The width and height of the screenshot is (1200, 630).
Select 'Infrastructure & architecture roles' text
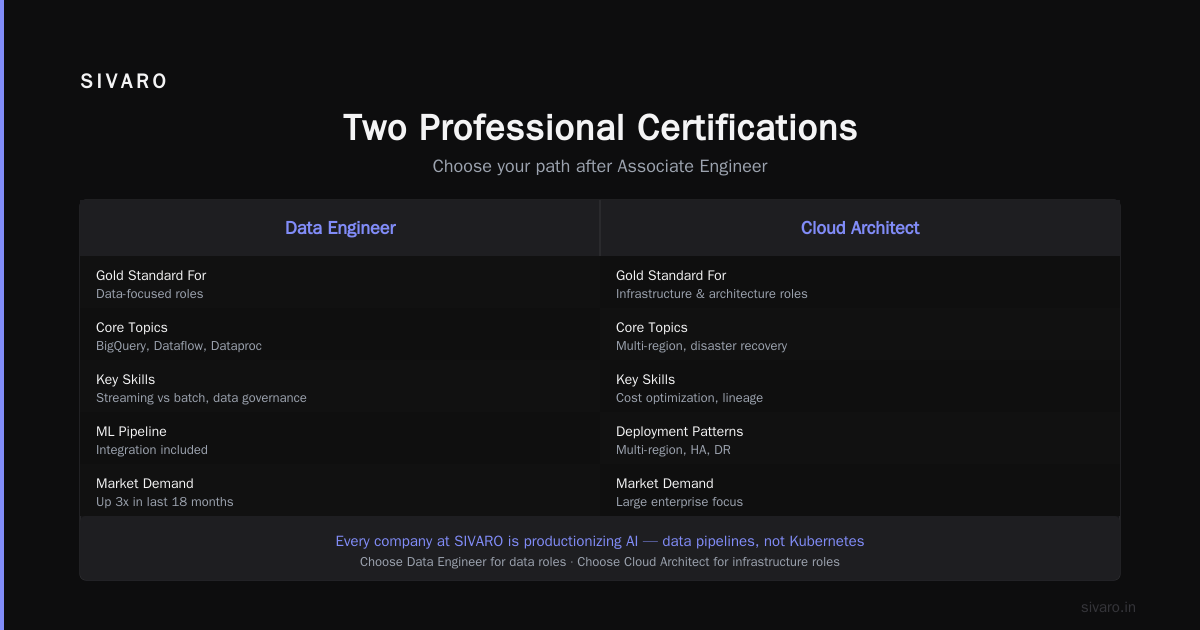(x=712, y=294)
